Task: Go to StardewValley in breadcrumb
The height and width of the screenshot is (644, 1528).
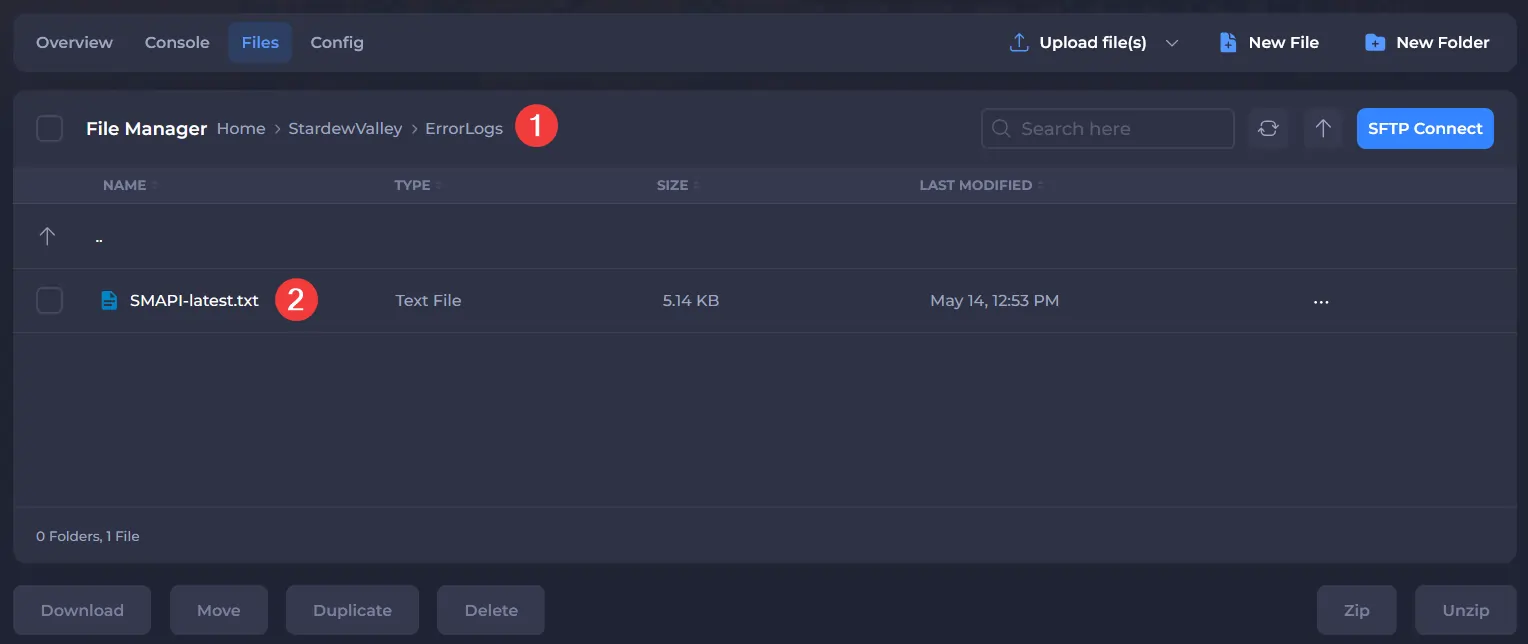Action: point(345,129)
